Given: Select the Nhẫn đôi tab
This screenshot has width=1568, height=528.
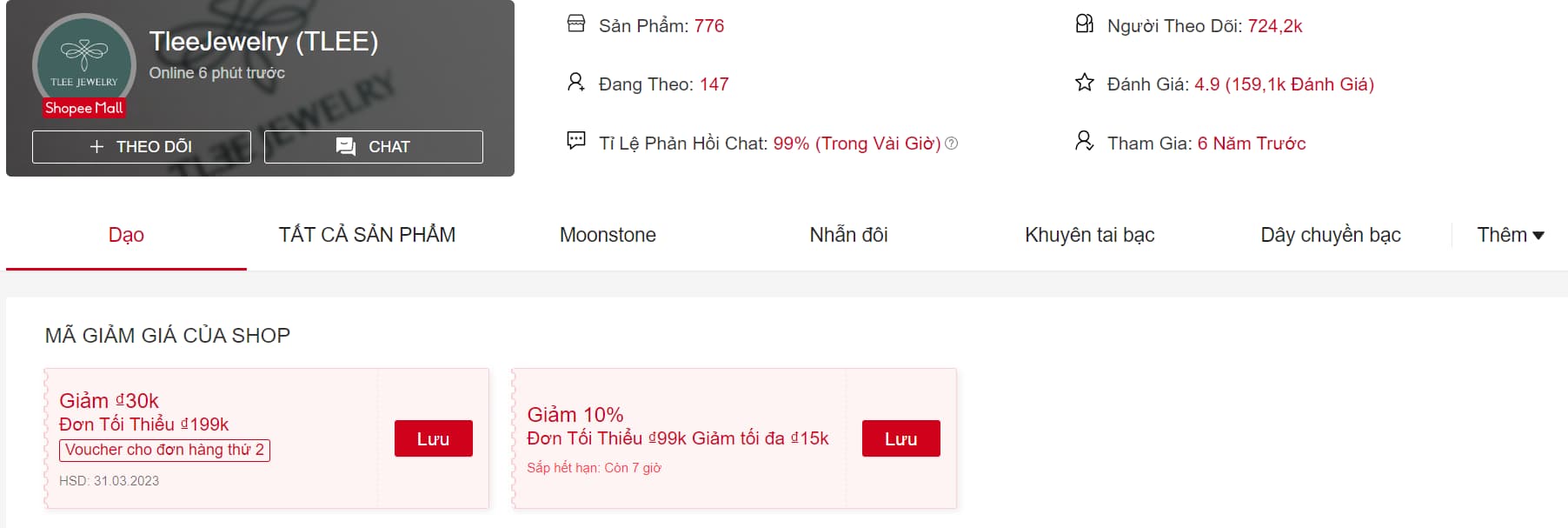Looking at the screenshot, I should 848,235.
